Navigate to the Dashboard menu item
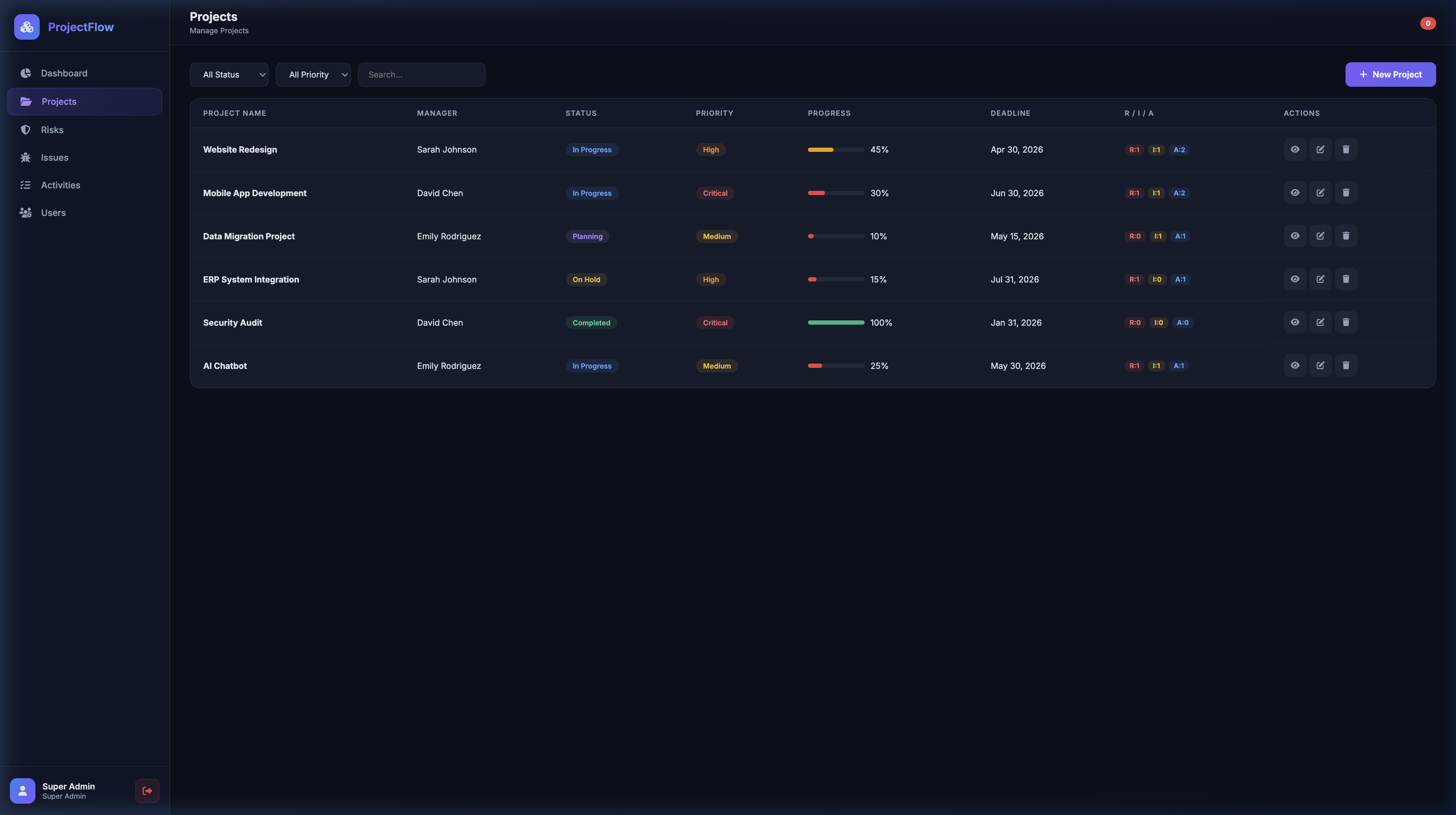The width and height of the screenshot is (1456, 815). click(x=64, y=74)
